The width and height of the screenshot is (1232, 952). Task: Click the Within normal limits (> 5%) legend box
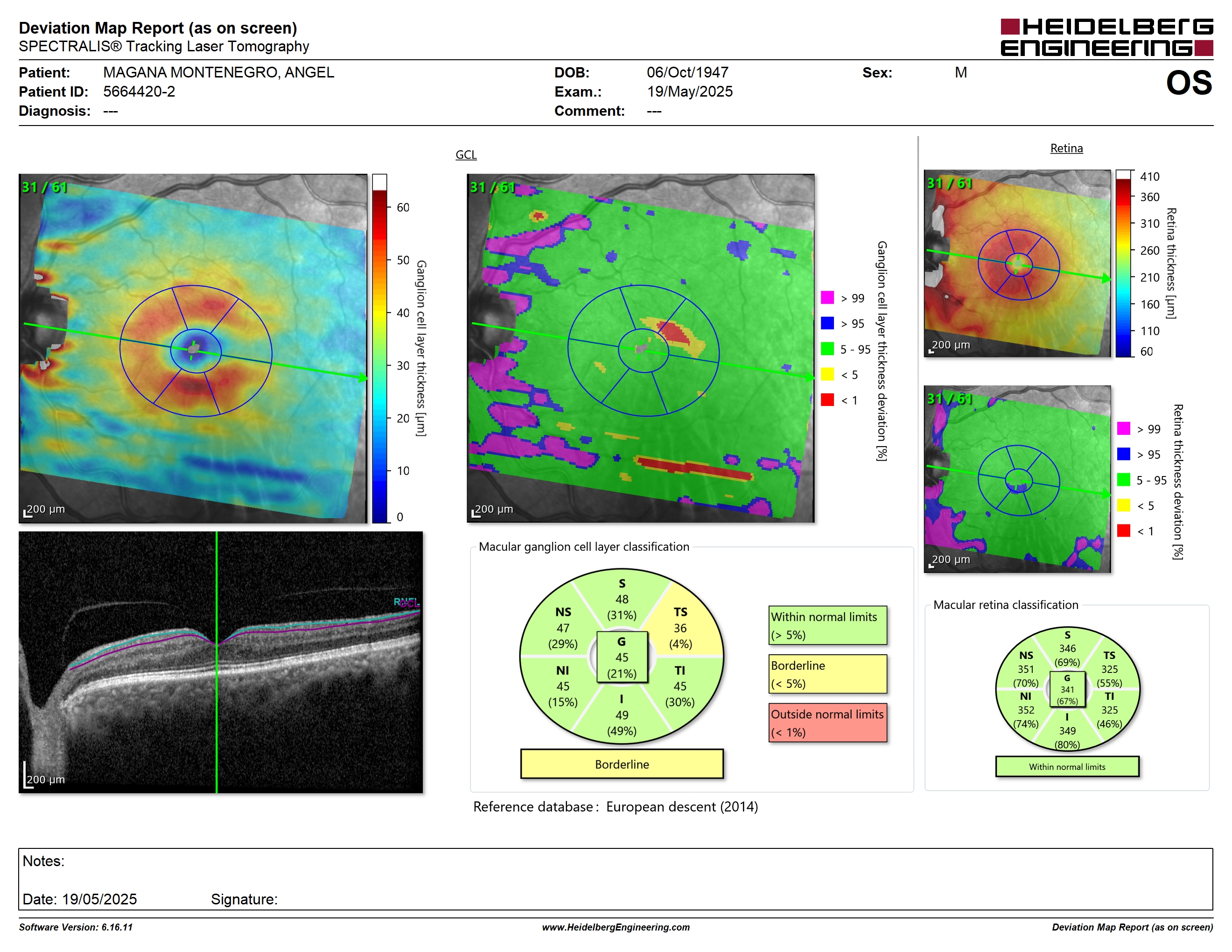(827, 625)
